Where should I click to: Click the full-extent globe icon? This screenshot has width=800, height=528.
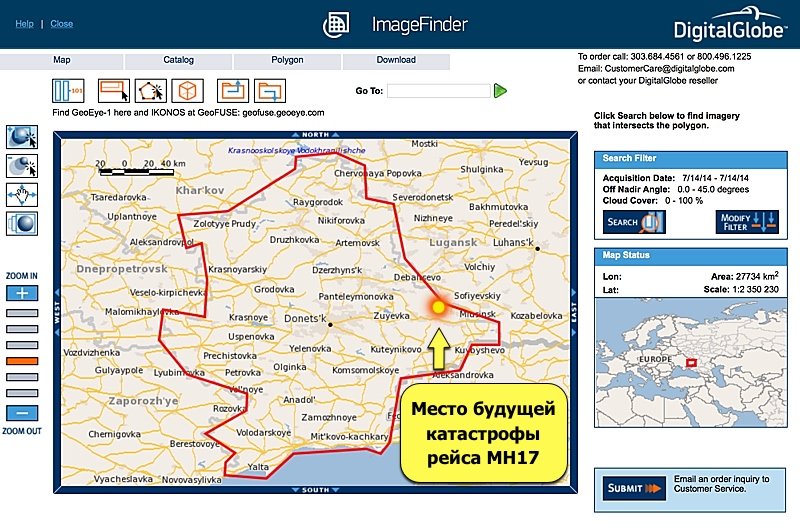pyautogui.click(x=22, y=223)
